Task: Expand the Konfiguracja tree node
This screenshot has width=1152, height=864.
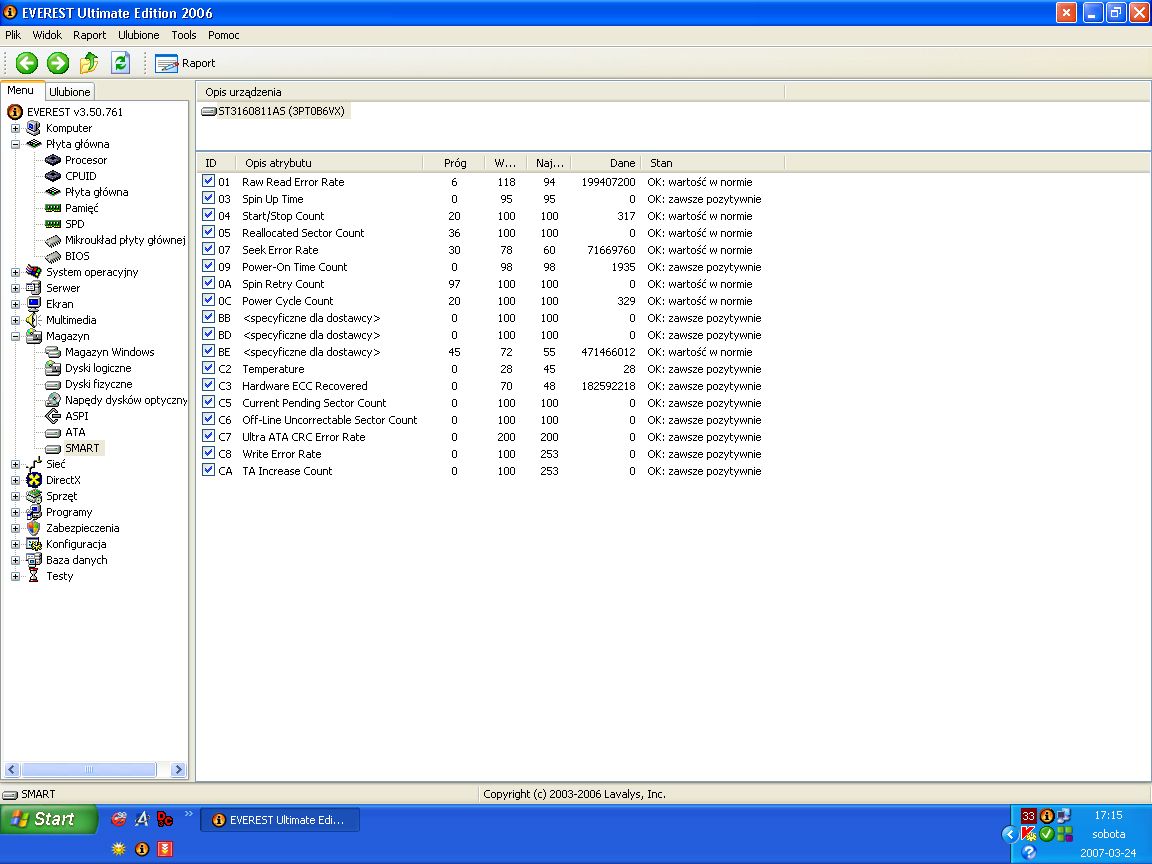Action: coord(15,544)
